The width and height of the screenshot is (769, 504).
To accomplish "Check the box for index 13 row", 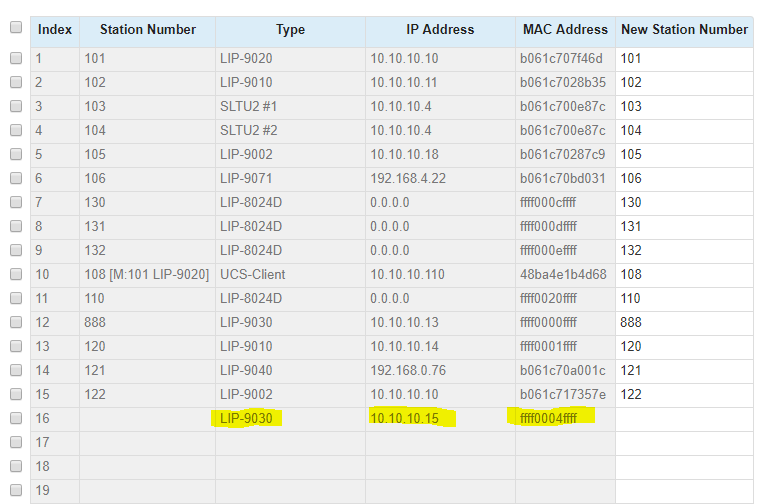I will pyautogui.click(x=16, y=346).
